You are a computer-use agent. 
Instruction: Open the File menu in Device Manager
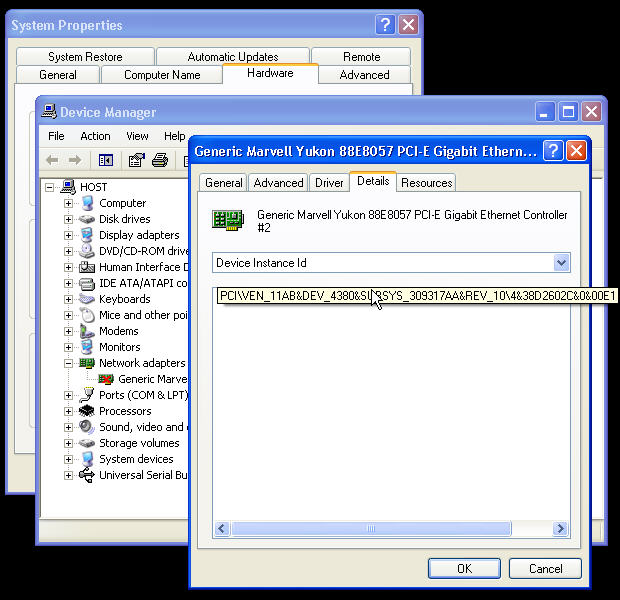tap(56, 136)
